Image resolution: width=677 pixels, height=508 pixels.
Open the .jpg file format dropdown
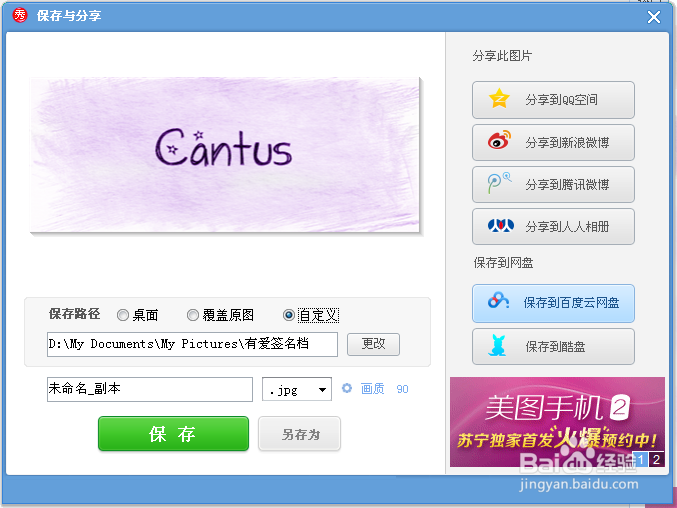click(297, 389)
